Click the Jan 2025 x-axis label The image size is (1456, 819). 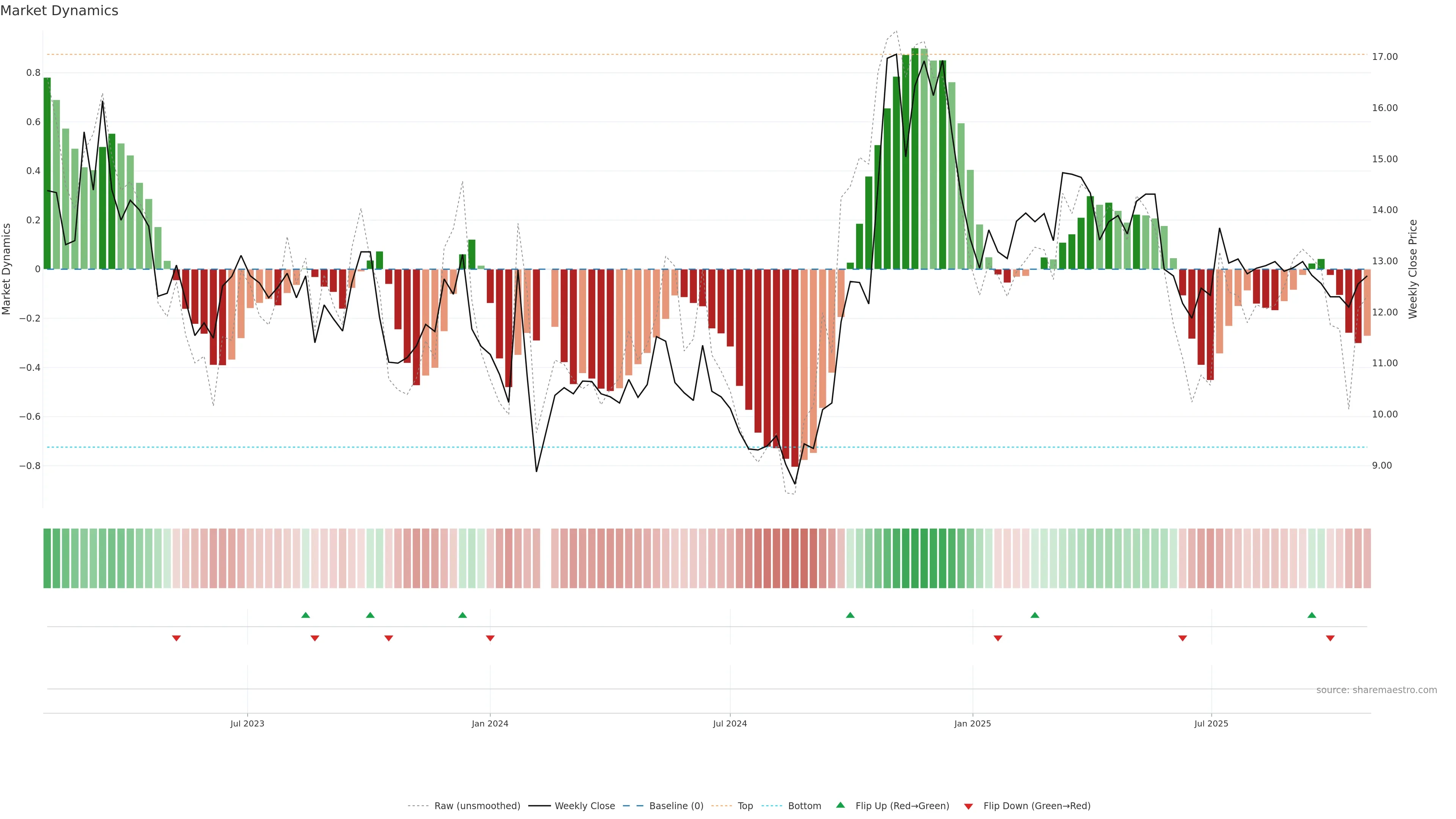click(x=972, y=723)
